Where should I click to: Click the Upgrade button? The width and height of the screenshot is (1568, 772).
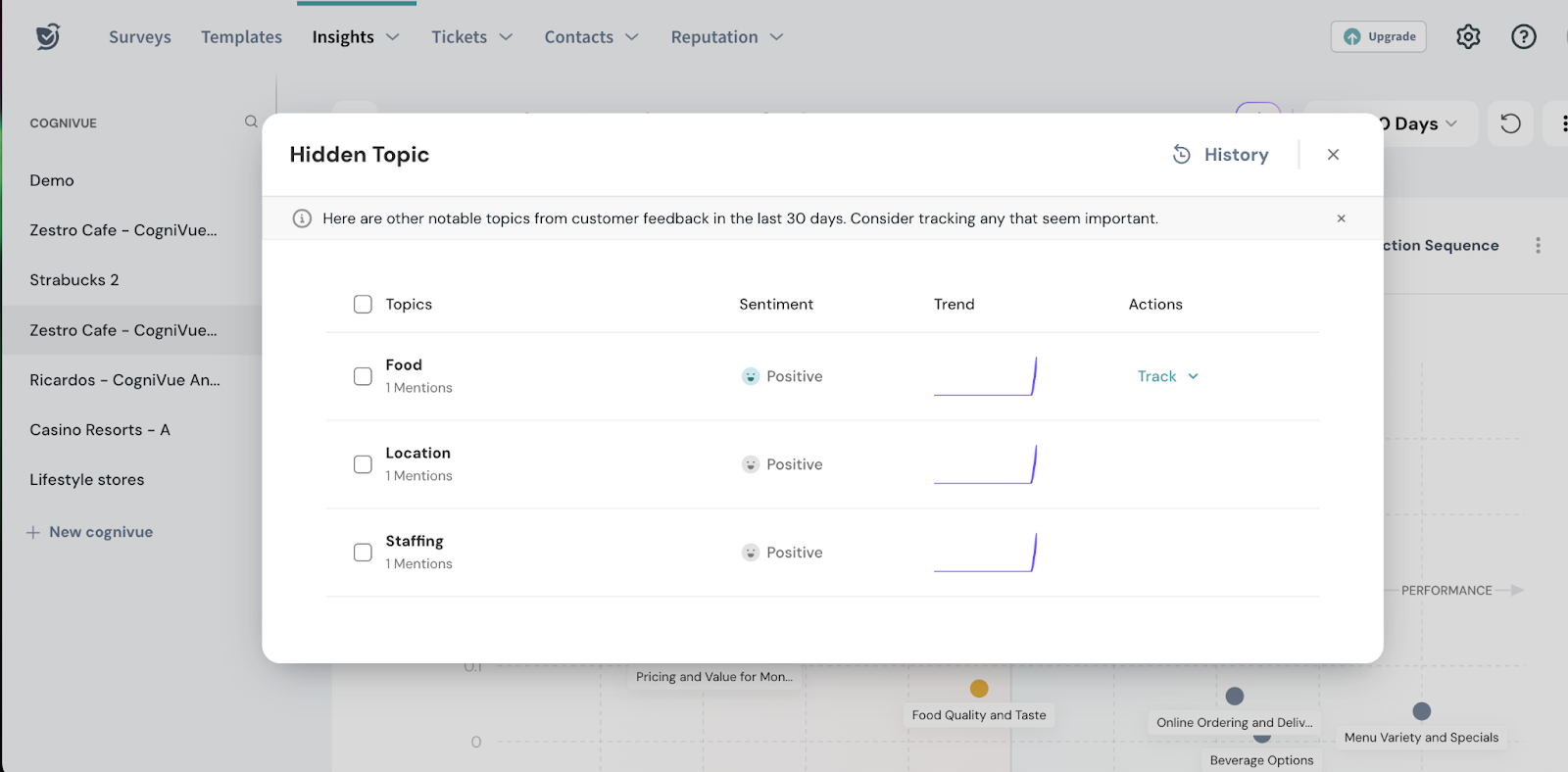[1378, 37]
